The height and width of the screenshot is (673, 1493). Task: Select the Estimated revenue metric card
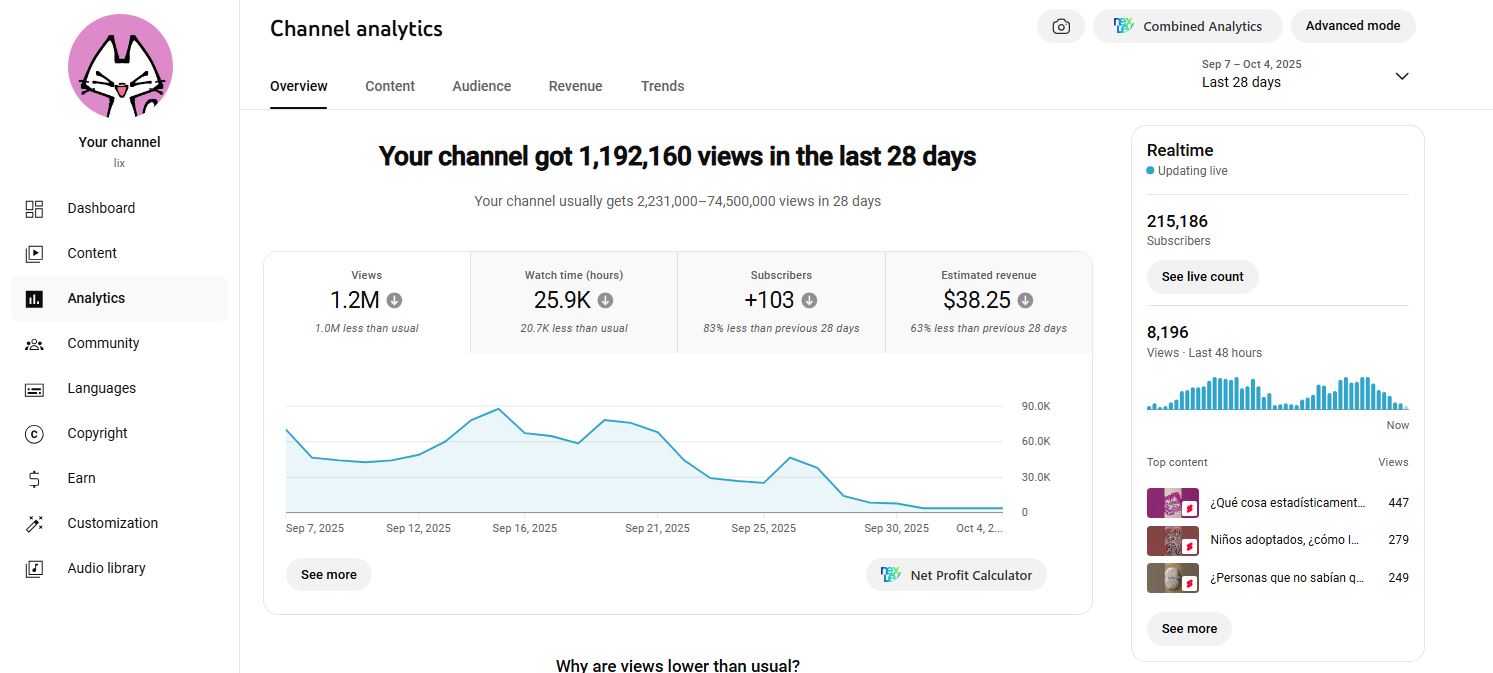[x=988, y=302]
